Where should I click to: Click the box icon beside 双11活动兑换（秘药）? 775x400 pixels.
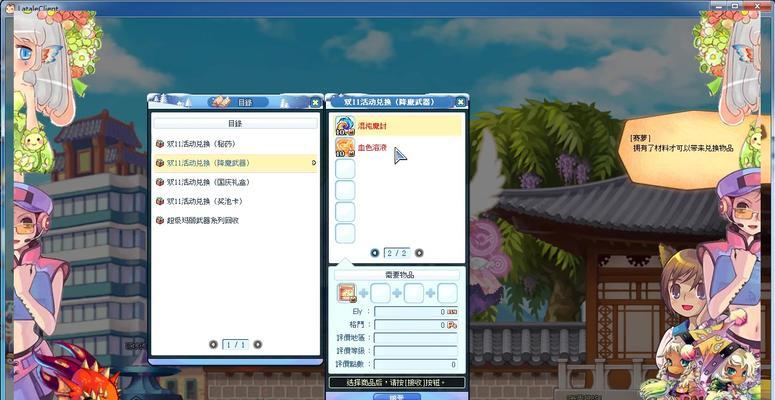point(160,144)
